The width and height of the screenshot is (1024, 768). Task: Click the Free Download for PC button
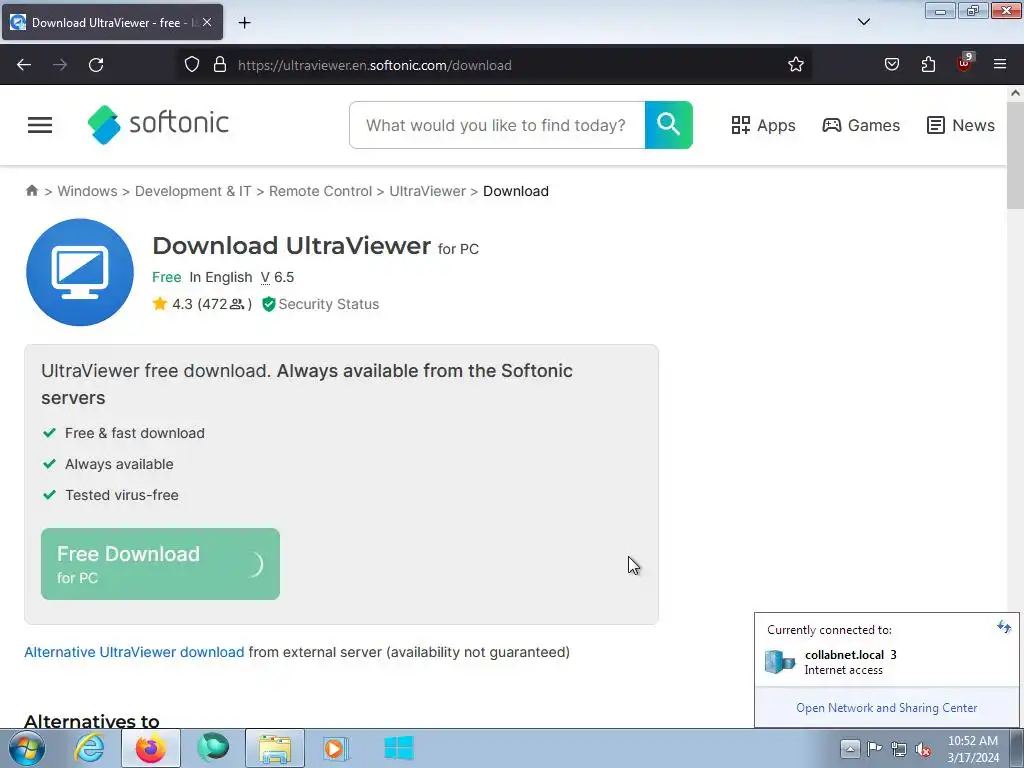click(x=160, y=564)
